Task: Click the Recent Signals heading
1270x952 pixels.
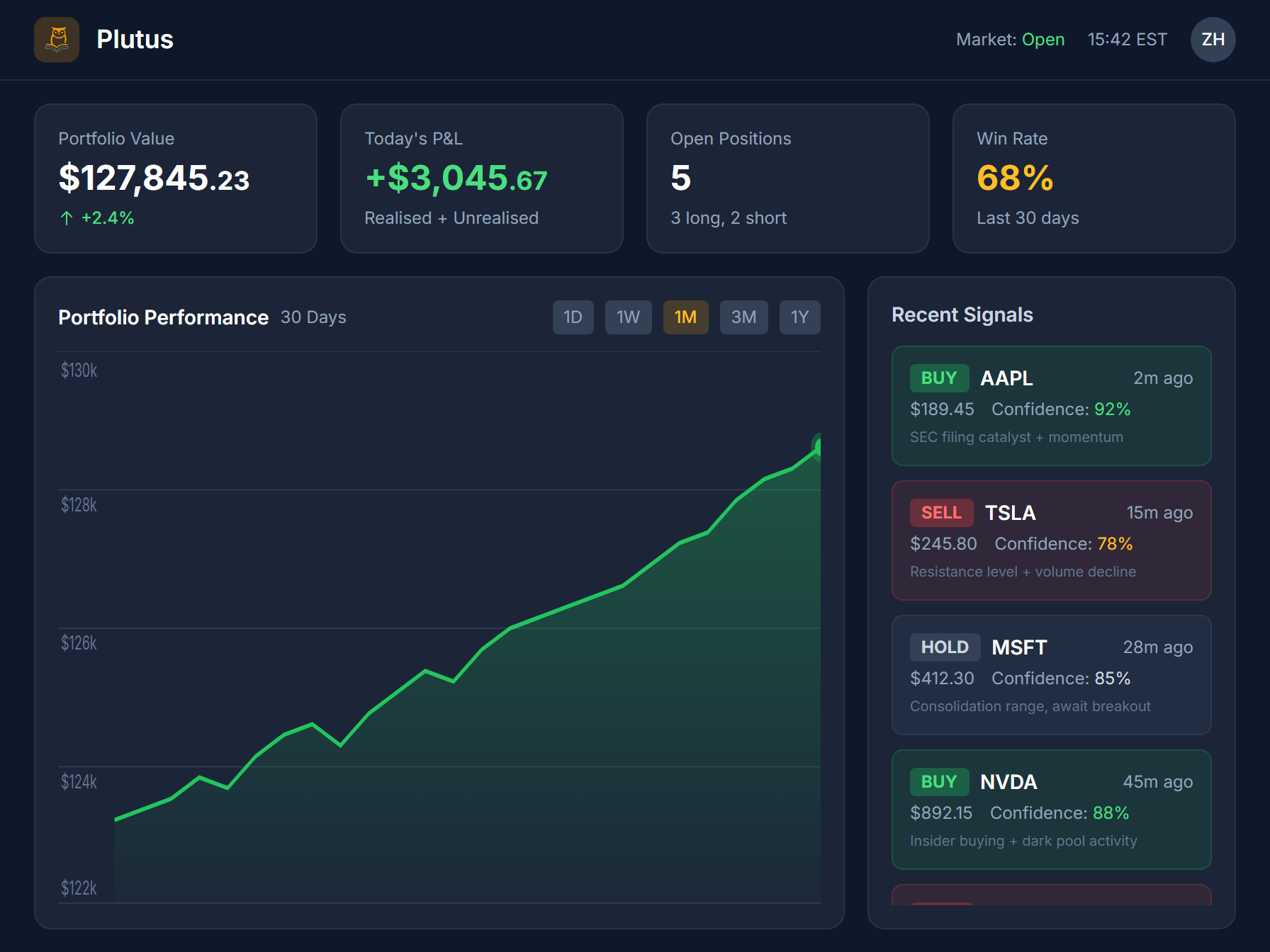Action: pyautogui.click(x=962, y=314)
